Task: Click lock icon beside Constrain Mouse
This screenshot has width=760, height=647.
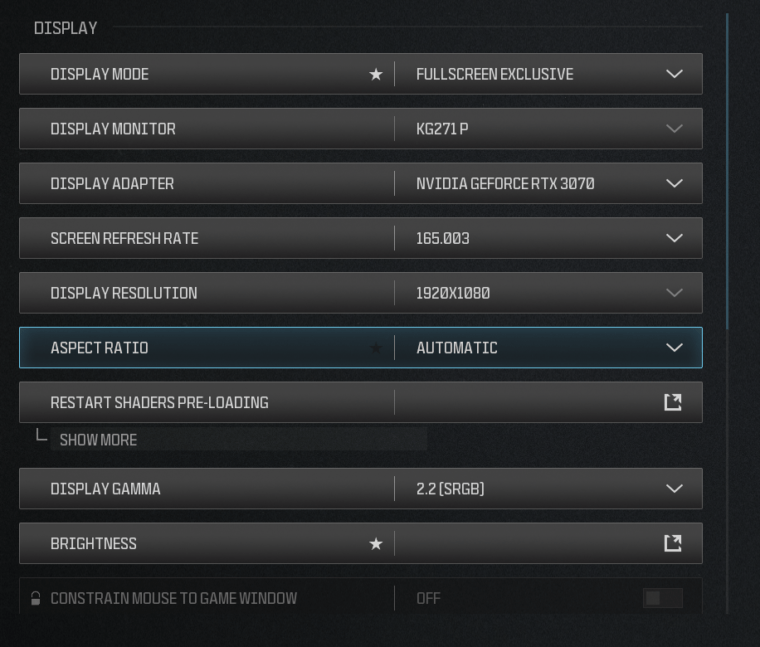Action: click(x=36, y=599)
